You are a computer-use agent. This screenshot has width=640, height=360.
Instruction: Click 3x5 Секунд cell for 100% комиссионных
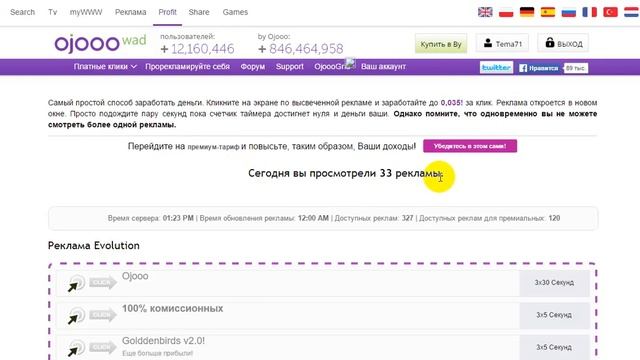(554, 315)
